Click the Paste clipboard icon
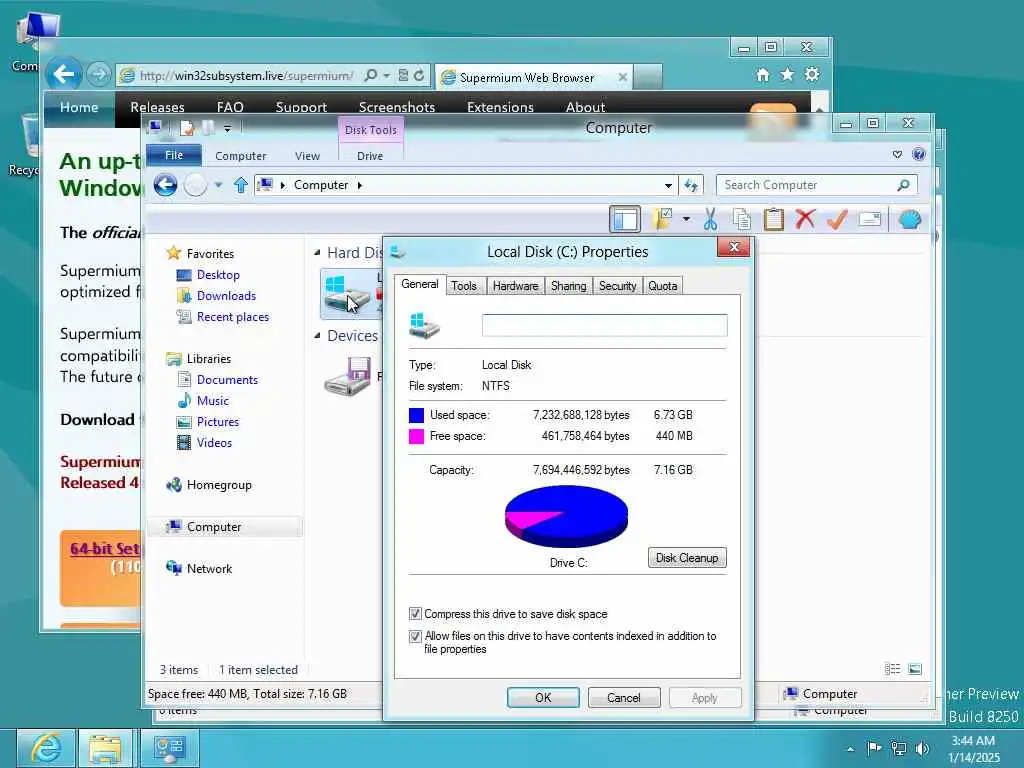This screenshot has width=1024, height=768. pos(773,219)
